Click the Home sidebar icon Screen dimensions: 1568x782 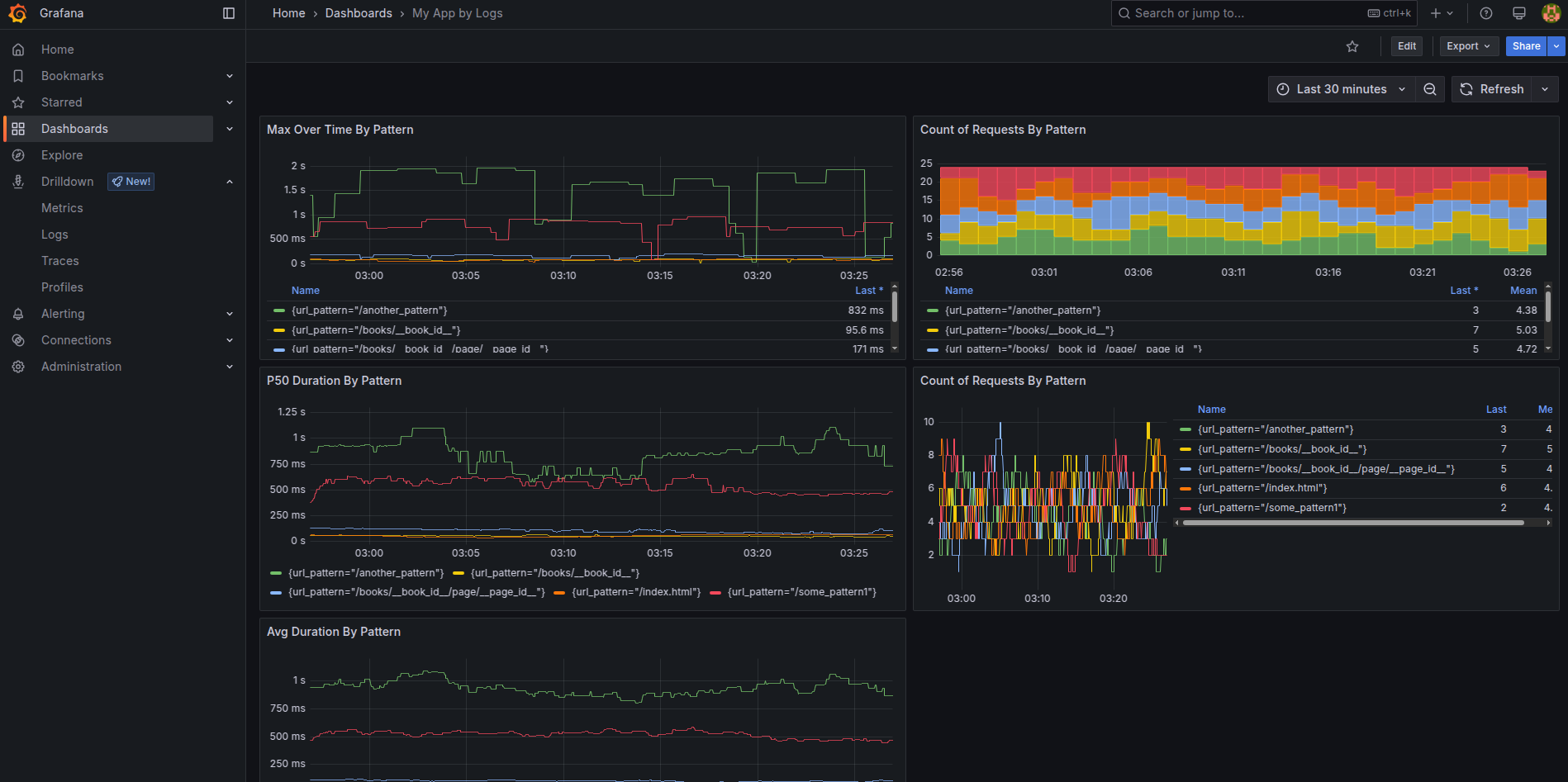18,50
